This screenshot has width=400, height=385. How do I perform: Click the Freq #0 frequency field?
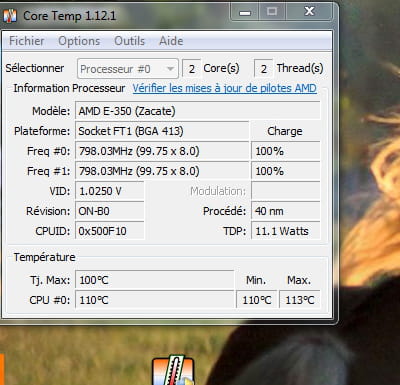[162, 151]
